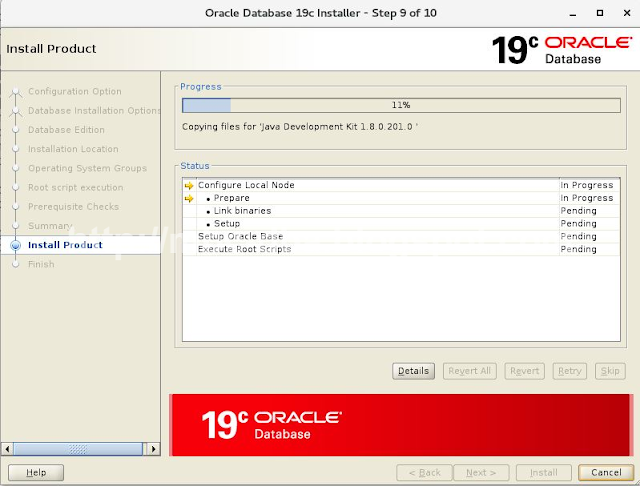Image resolution: width=640 pixels, height=486 pixels.
Task: Click the 11% progress bar
Action: tap(401, 105)
